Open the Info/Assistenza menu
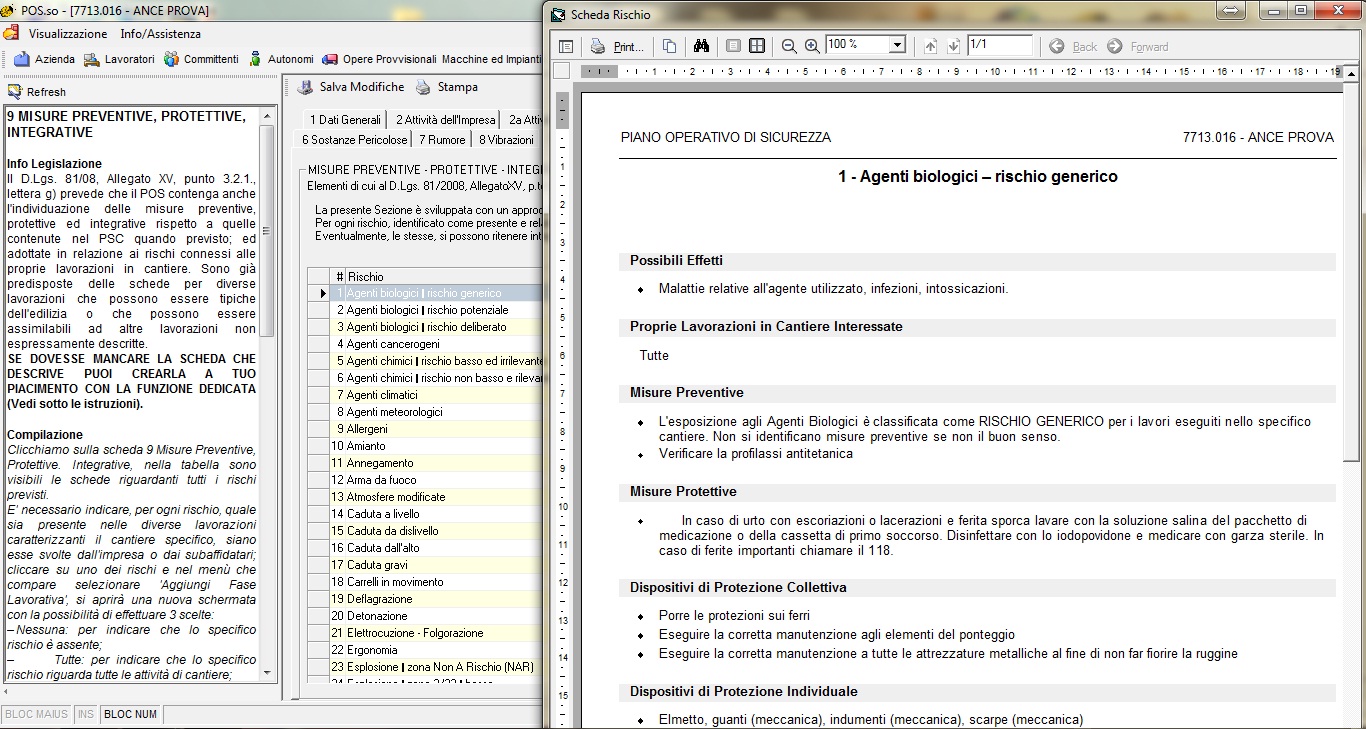 click(161, 34)
